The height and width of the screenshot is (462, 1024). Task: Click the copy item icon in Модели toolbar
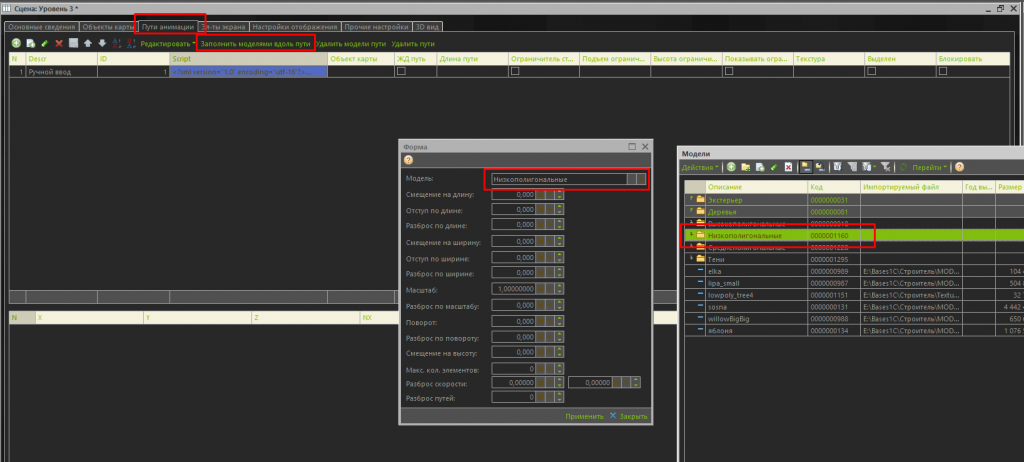[760, 167]
